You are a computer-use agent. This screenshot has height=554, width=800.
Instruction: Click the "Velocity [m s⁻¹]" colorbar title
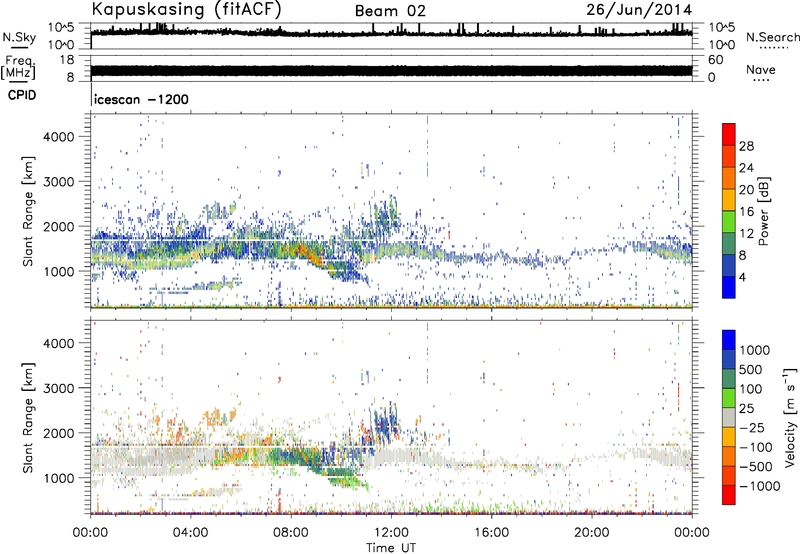(790, 417)
